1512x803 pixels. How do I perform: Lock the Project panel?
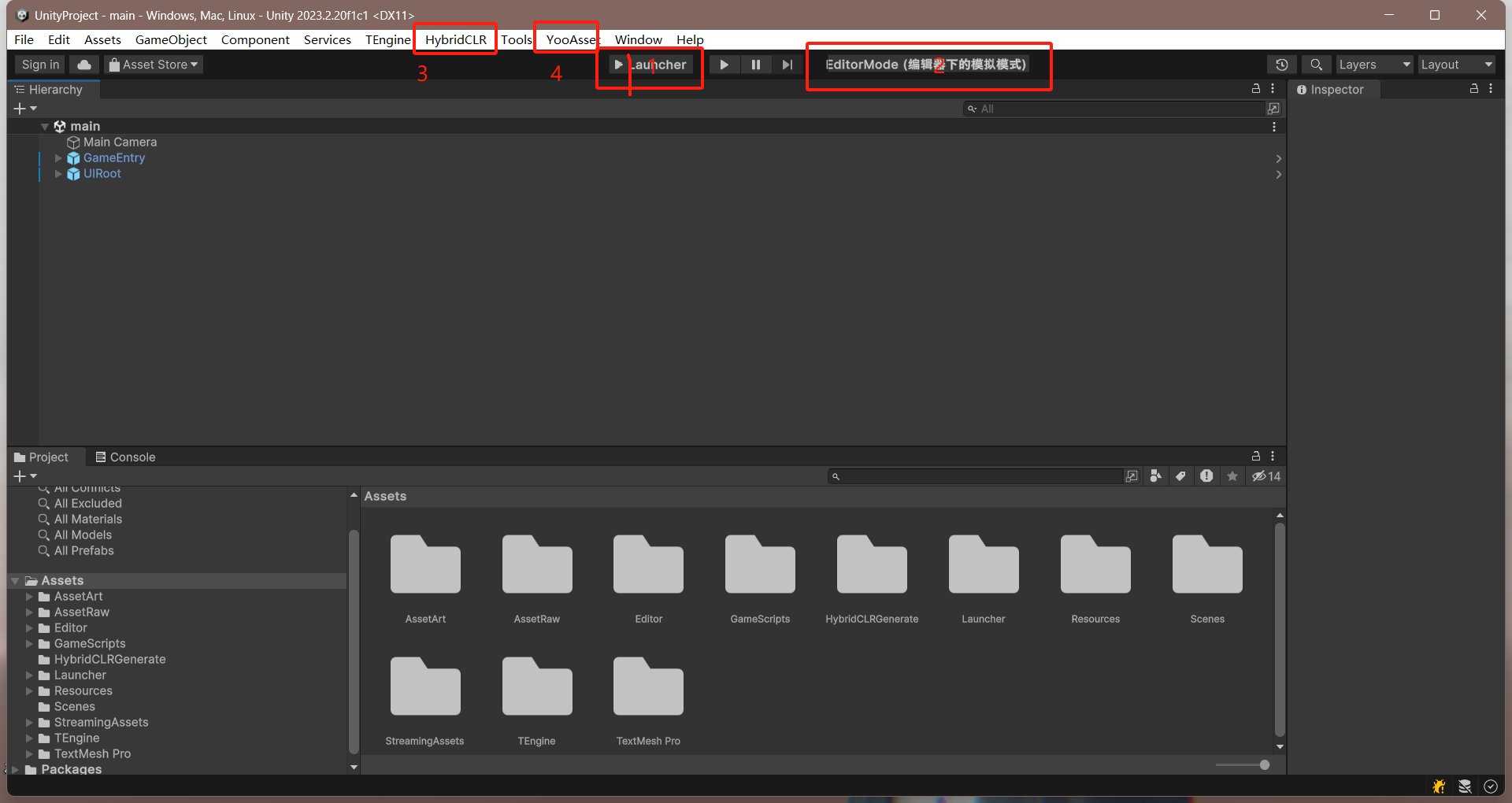pyautogui.click(x=1256, y=456)
